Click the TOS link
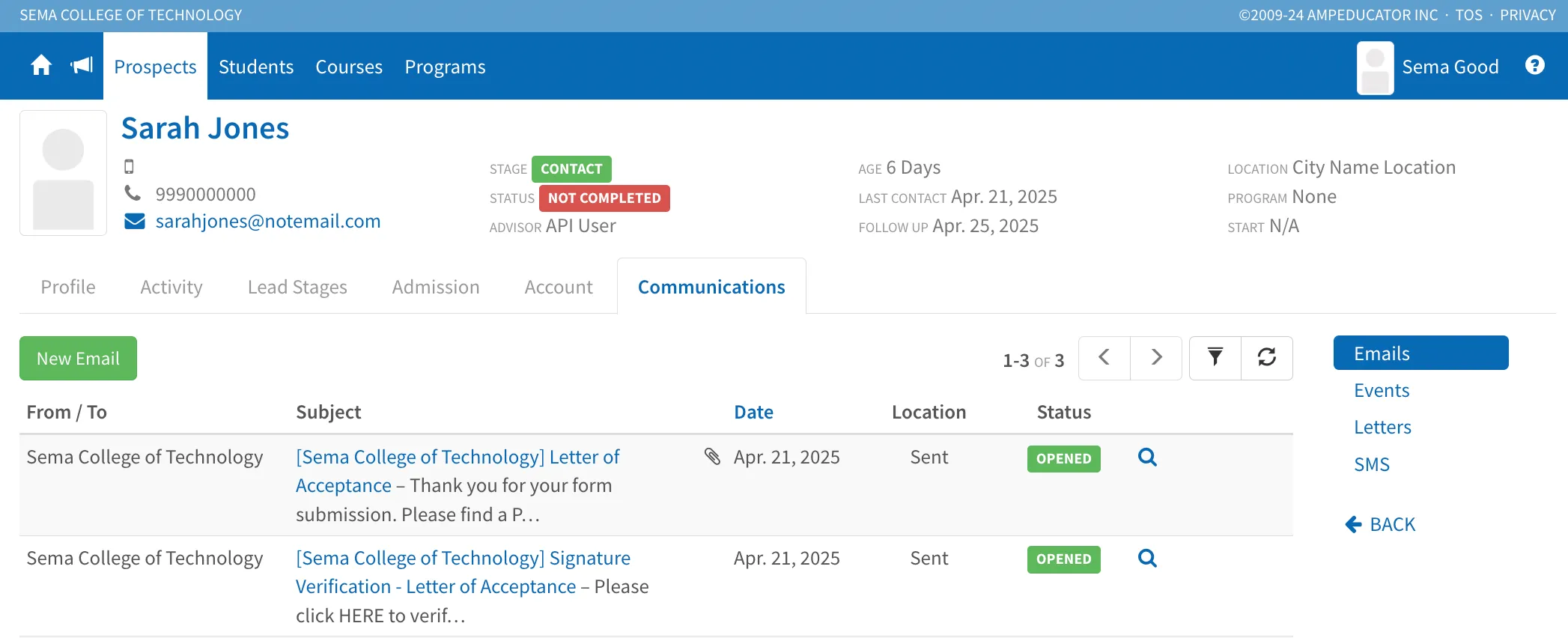This screenshot has width=1568, height=638. pyautogui.click(x=1468, y=15)
